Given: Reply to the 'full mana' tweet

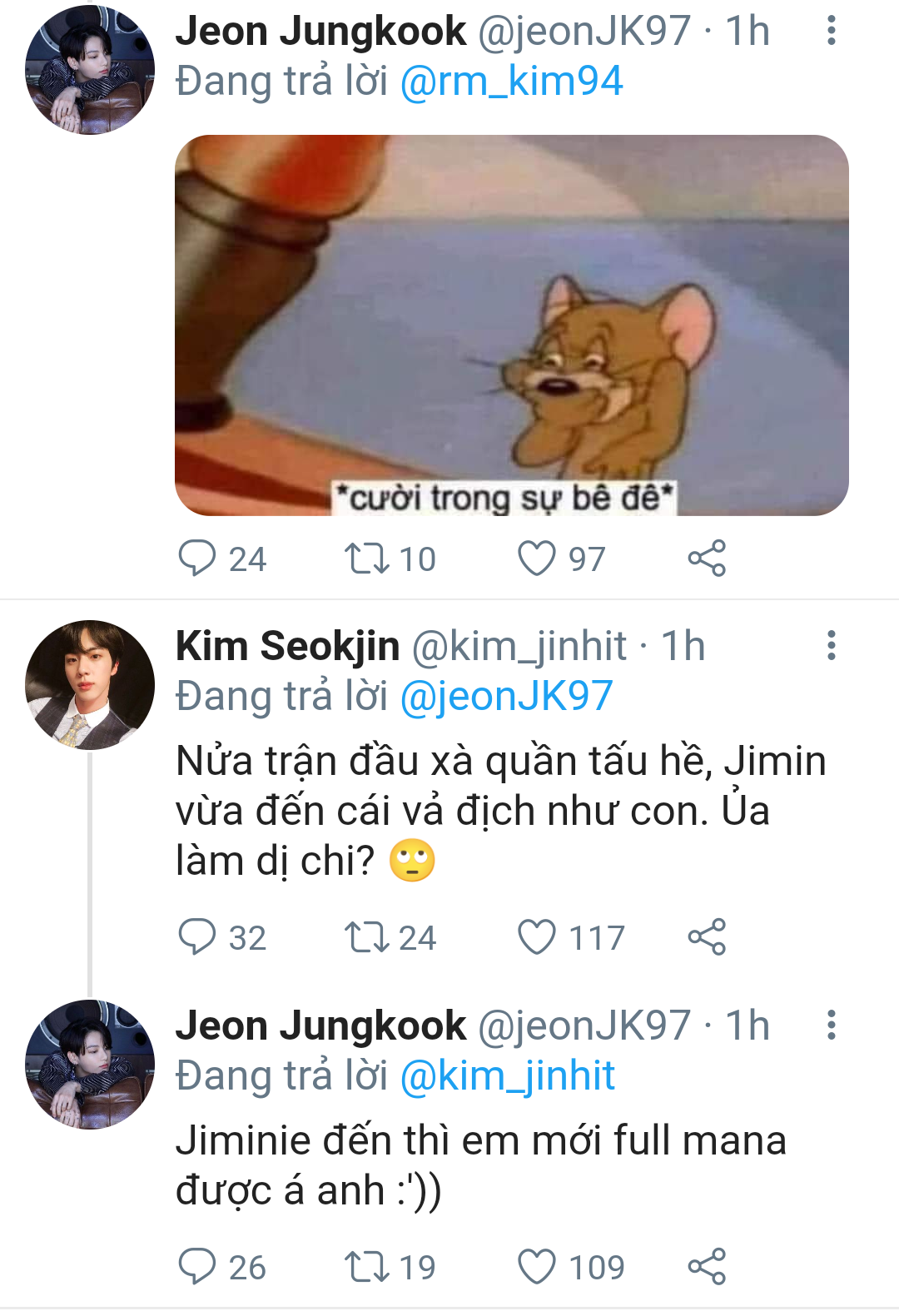Looking at the screenshot, I should coord(197,1266).
